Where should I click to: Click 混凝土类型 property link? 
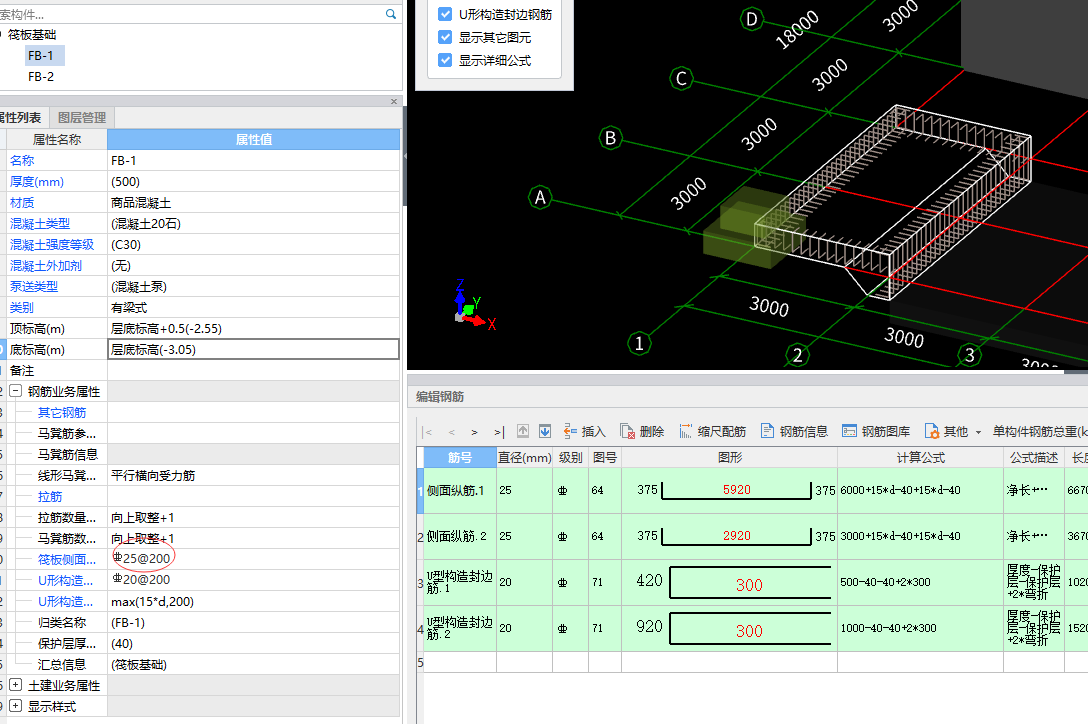[x=40, y=224]
